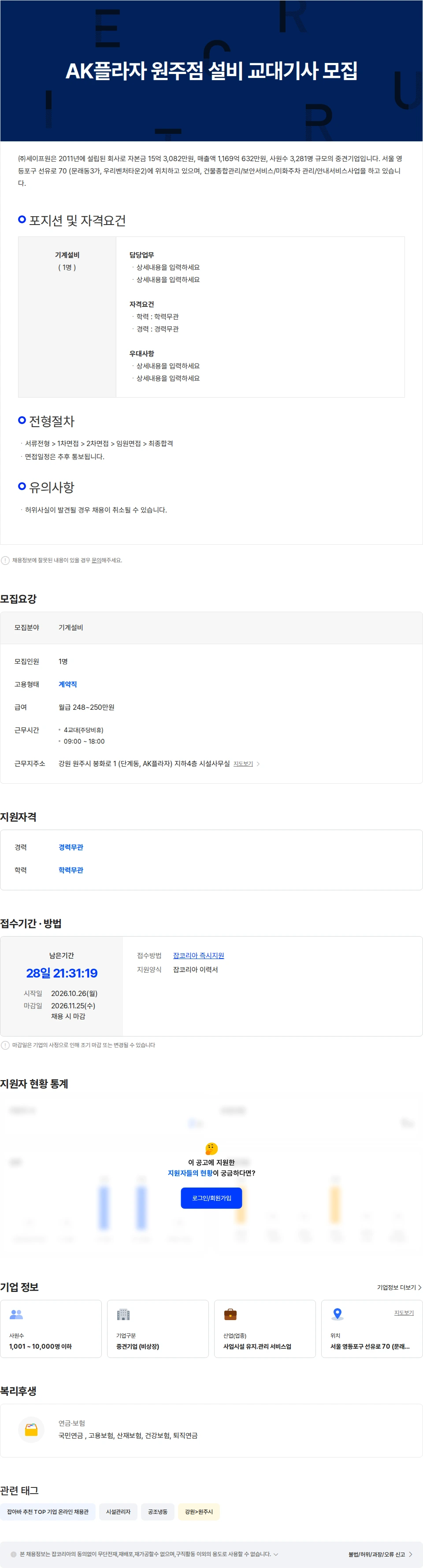Open 지도보기 link in 위치 card

click(404, 1313)
